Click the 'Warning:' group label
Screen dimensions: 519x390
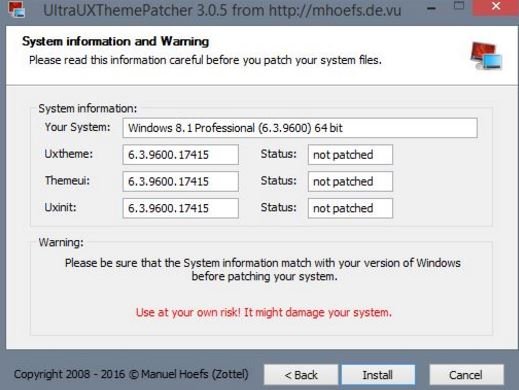click(x=61, y=242)
